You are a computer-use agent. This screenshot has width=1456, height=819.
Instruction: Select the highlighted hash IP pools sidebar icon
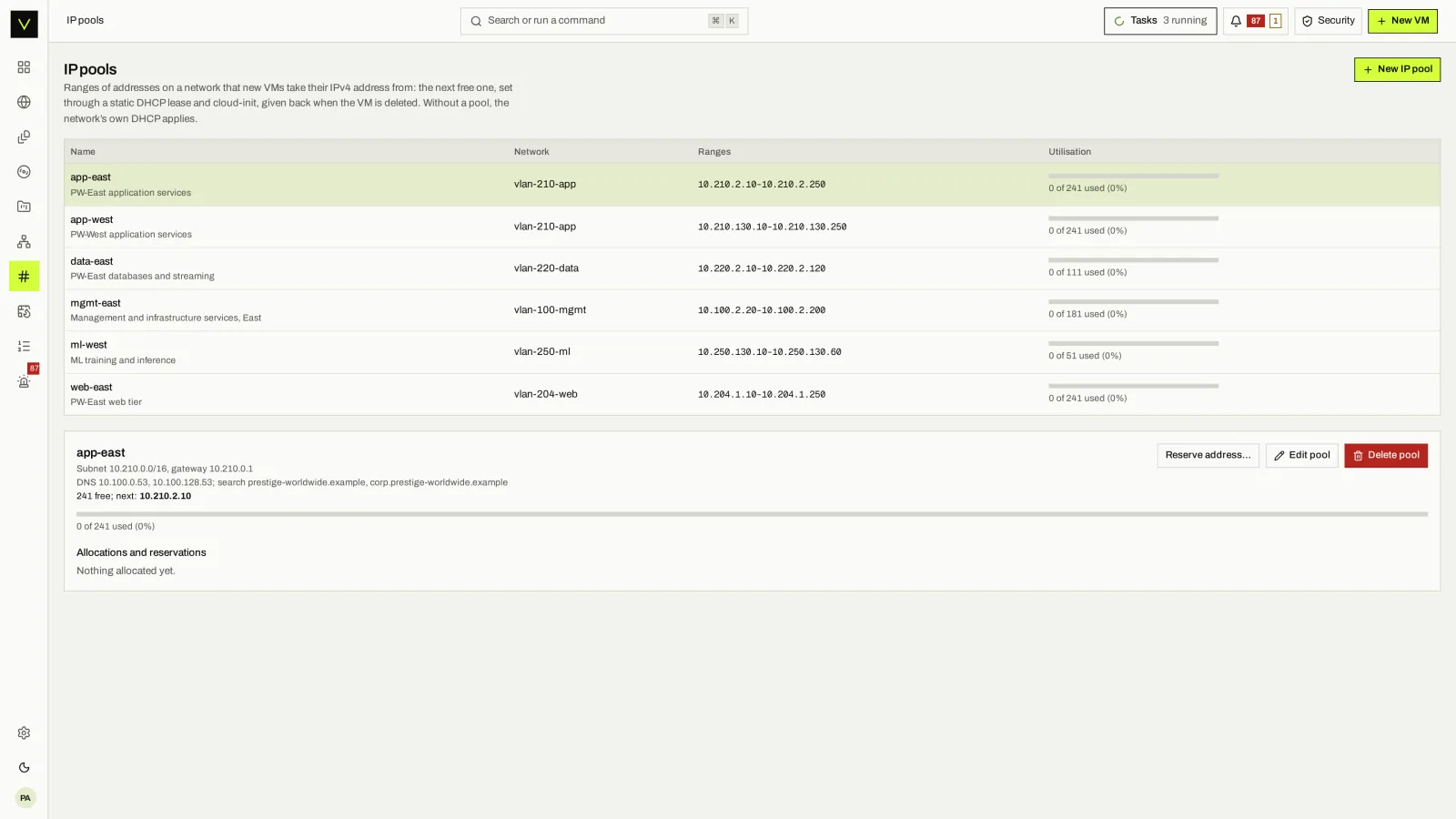coord(24,277)
